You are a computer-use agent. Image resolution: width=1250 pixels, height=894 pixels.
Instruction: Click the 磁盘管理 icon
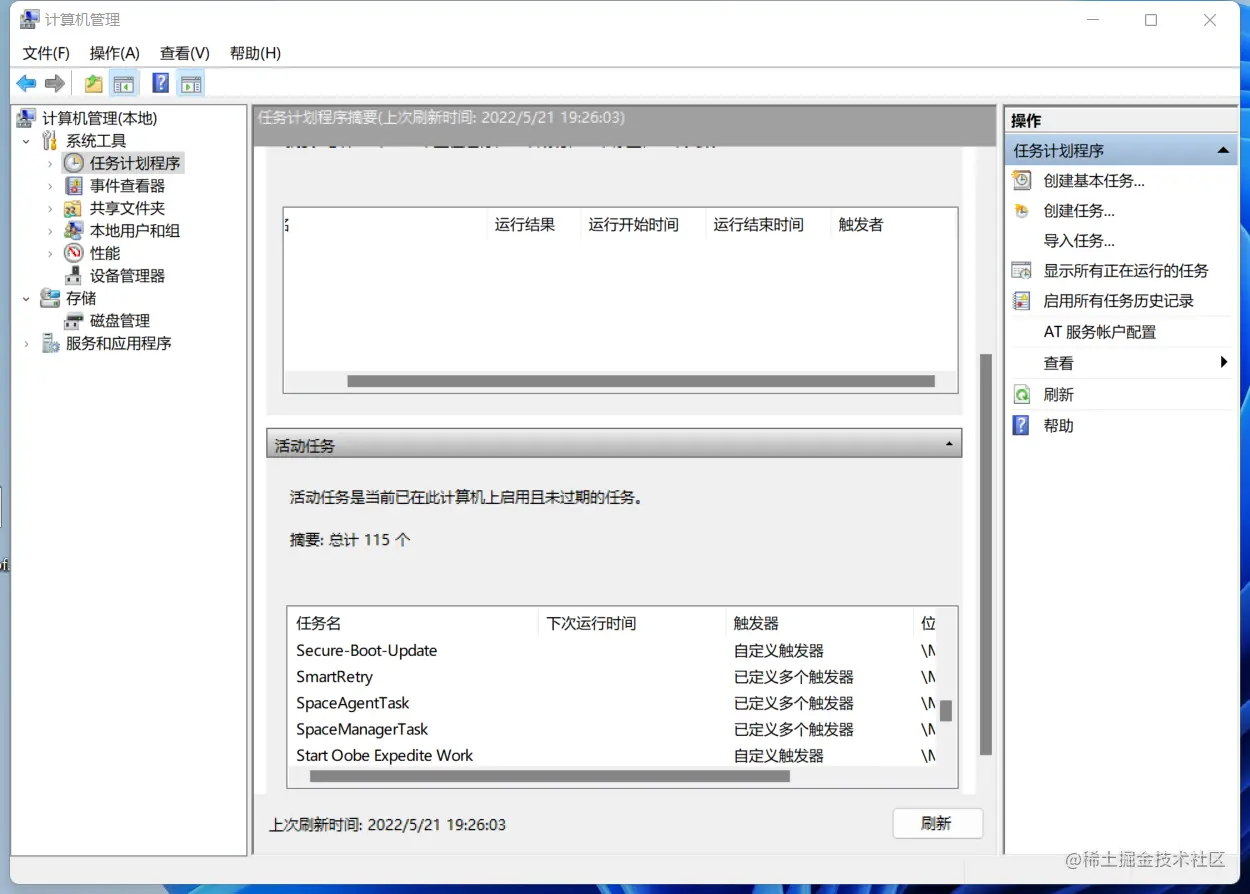point(73,321)
